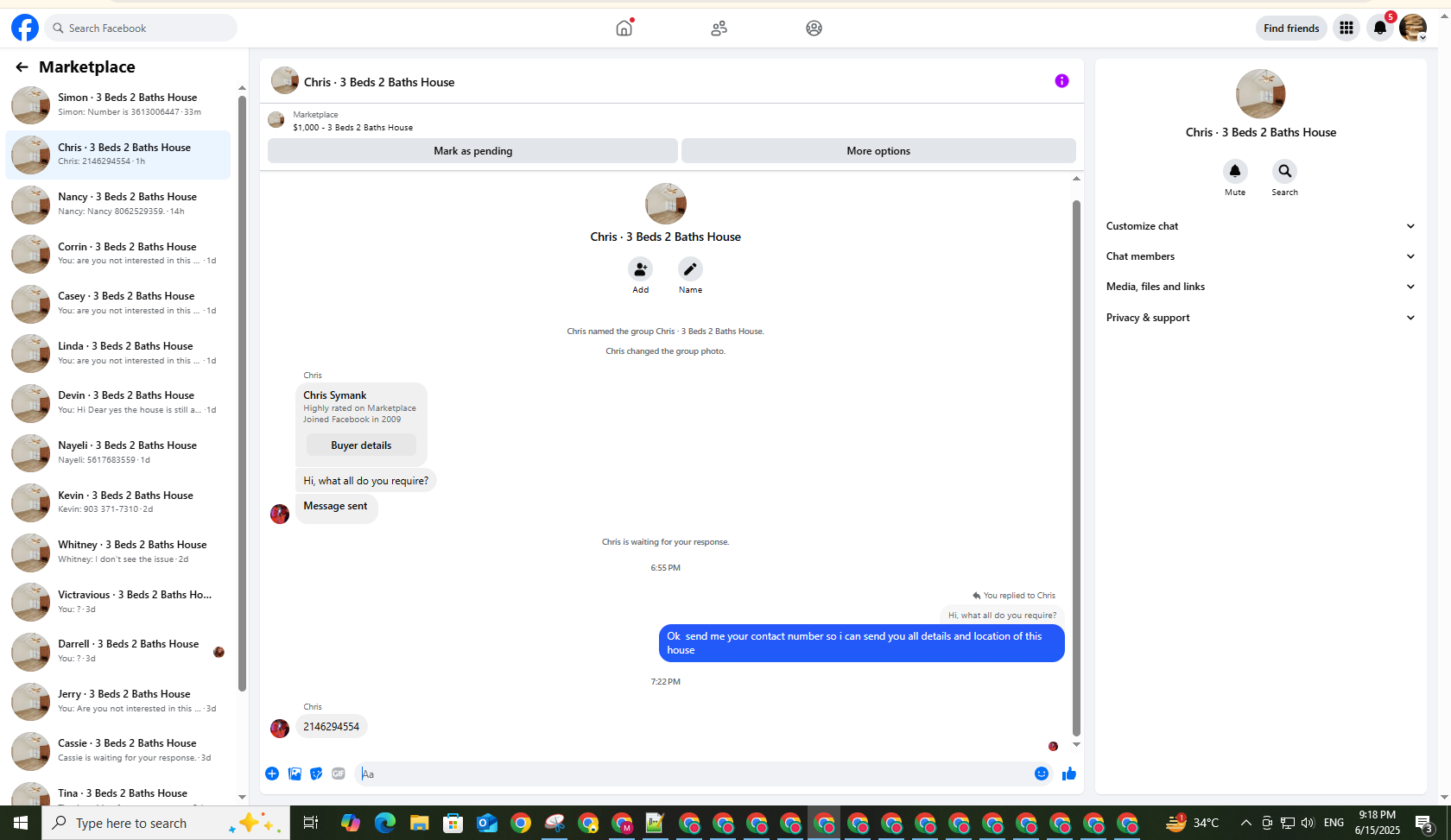The width and height of the screenshot is (1451, 840).
Task: Send a thumbs-up like
Action: [1069, 774]
